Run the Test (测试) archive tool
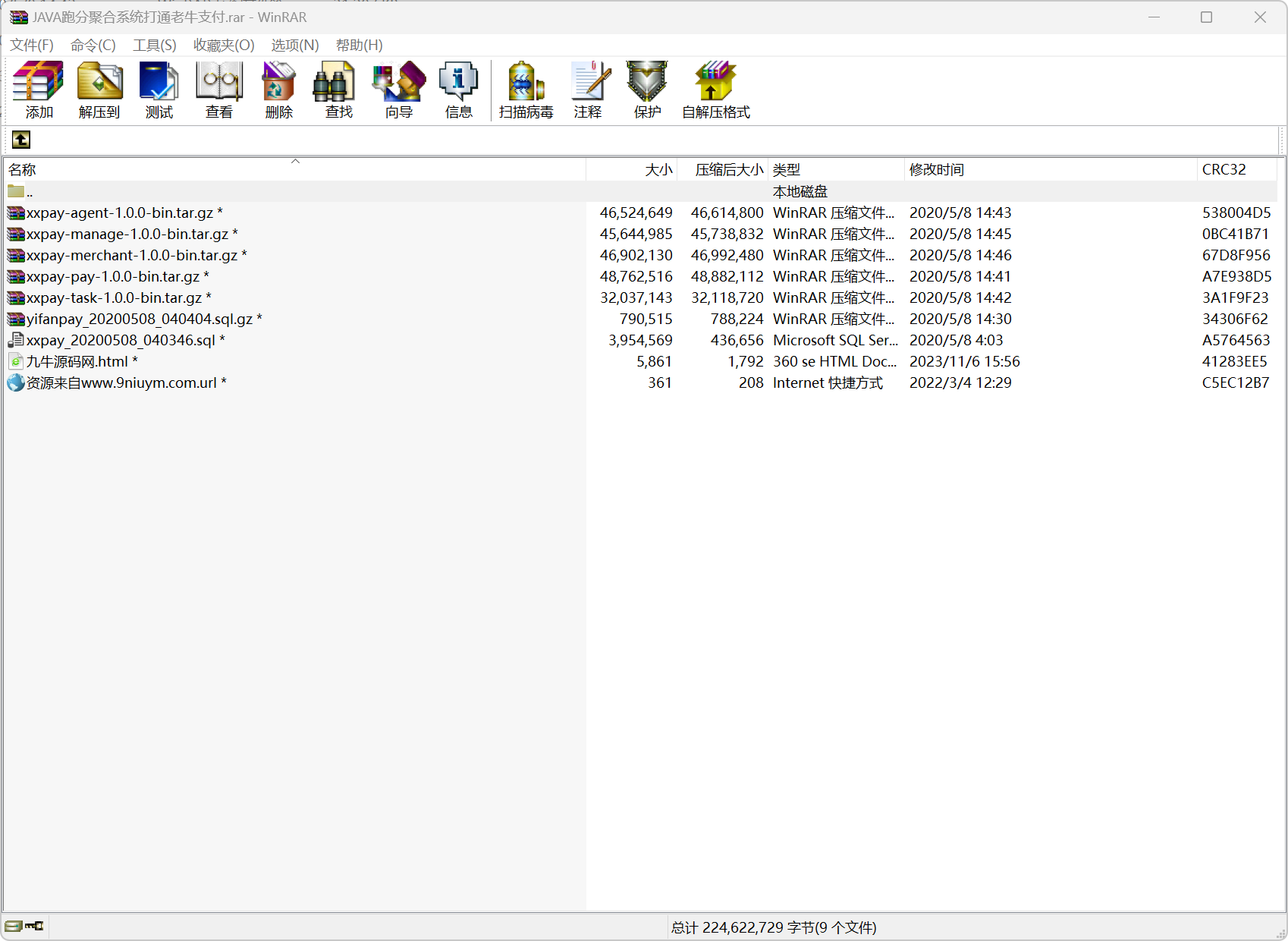Screen dimensions: 1288x941 point(159,90)
